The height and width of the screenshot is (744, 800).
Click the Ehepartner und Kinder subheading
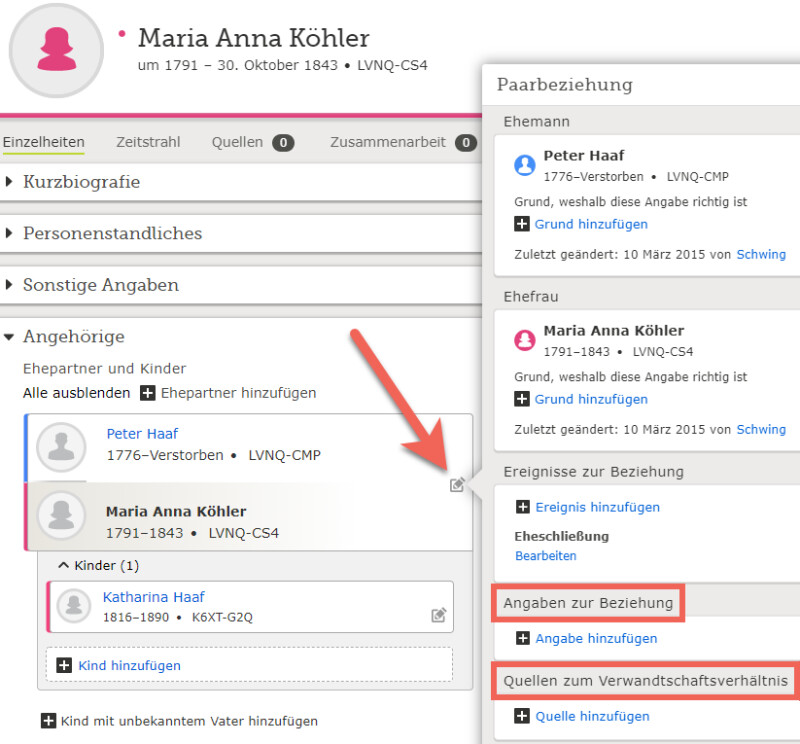click(x=105, y=368)
